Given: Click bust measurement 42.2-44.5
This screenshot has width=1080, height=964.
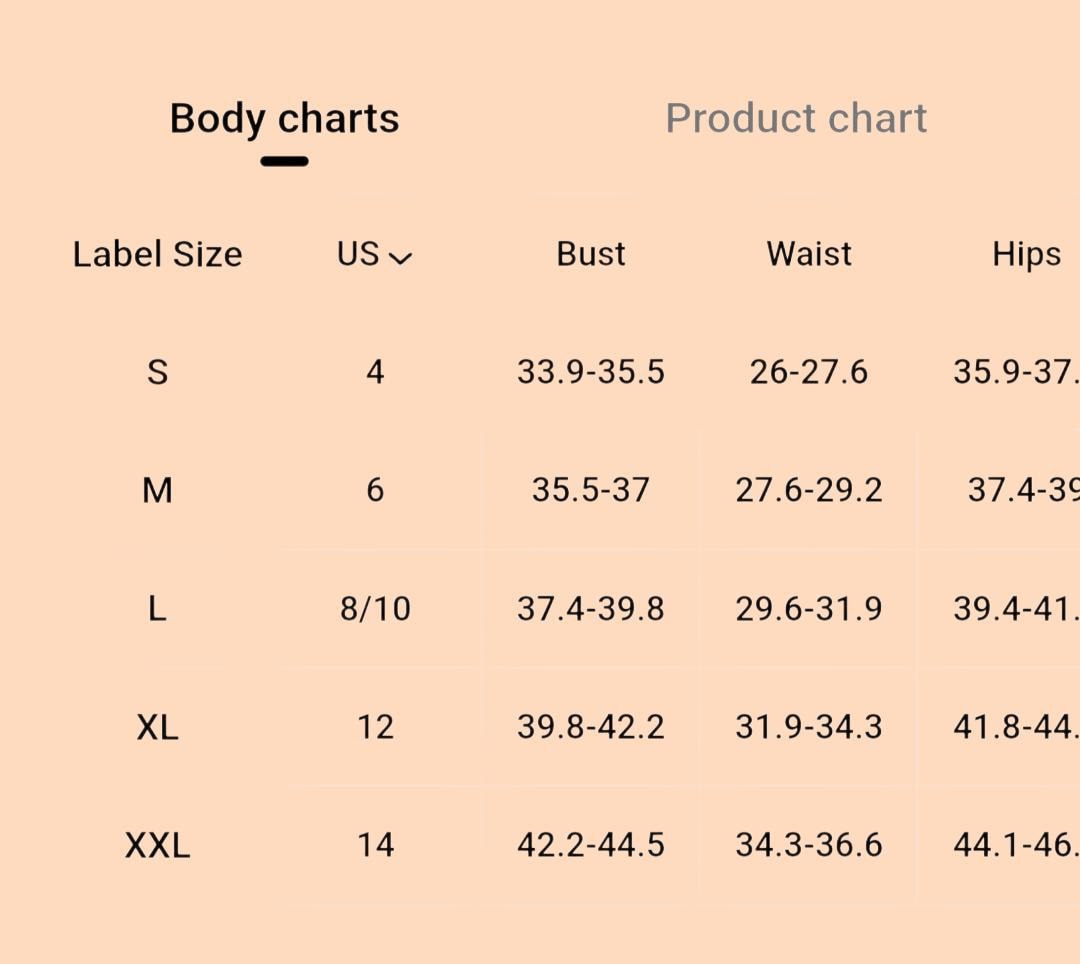Looking at the screenshot, I should tap(591, 846).
